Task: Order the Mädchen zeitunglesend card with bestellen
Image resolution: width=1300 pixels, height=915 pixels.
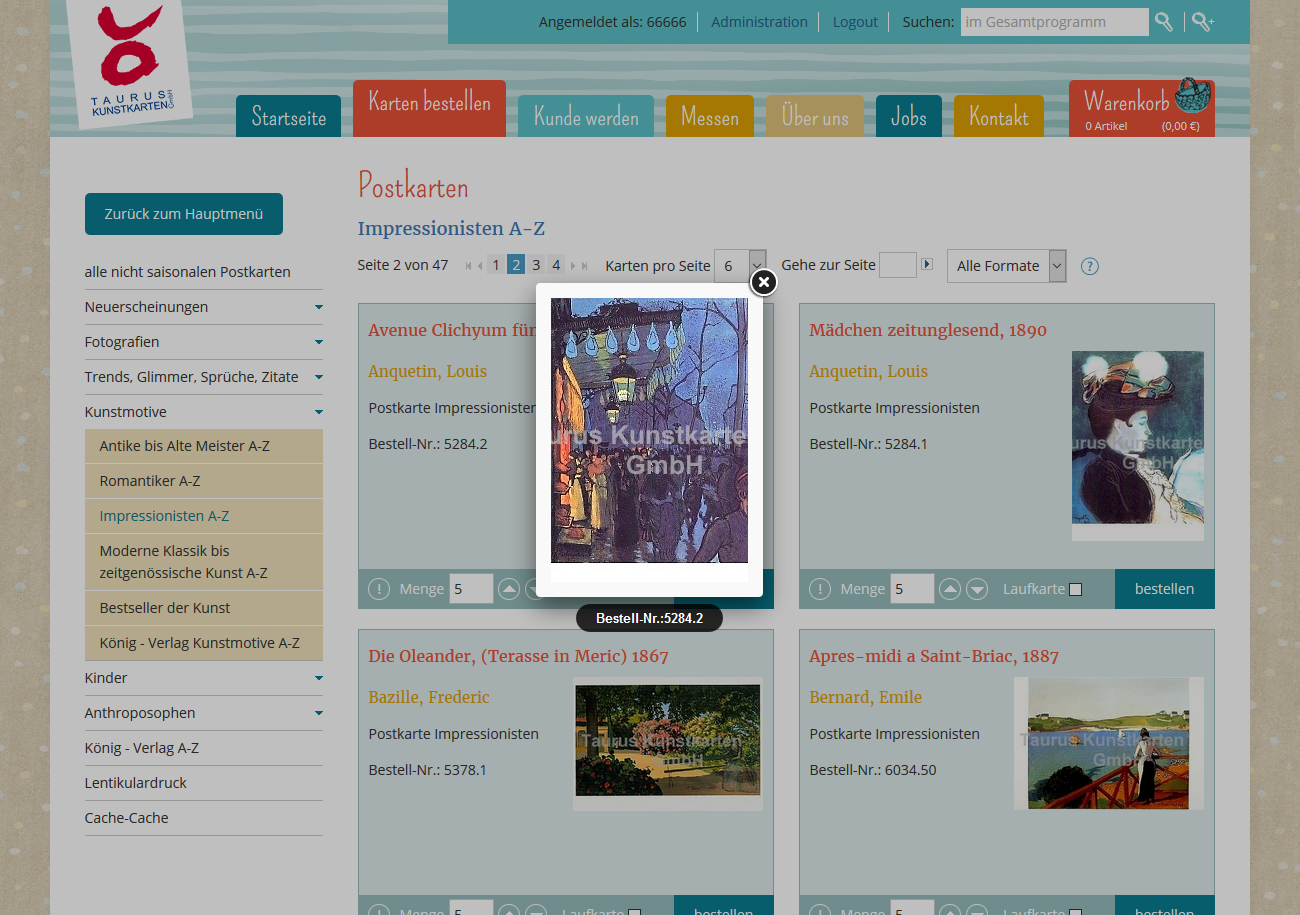Action: coord(1165,589)
